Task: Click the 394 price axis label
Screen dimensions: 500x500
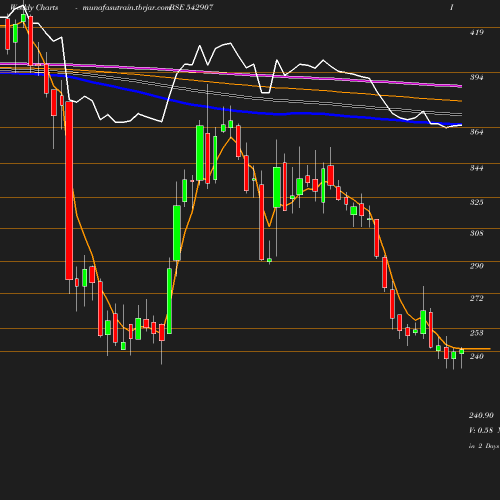Action: pos(477,77)
